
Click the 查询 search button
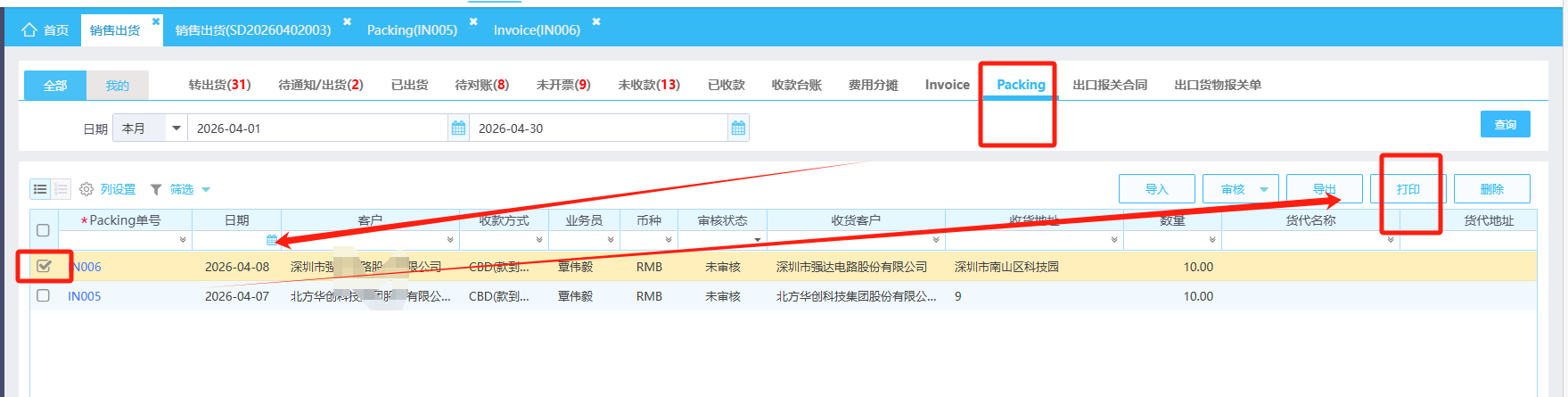pyautogui.click(x=1506, y=124)
